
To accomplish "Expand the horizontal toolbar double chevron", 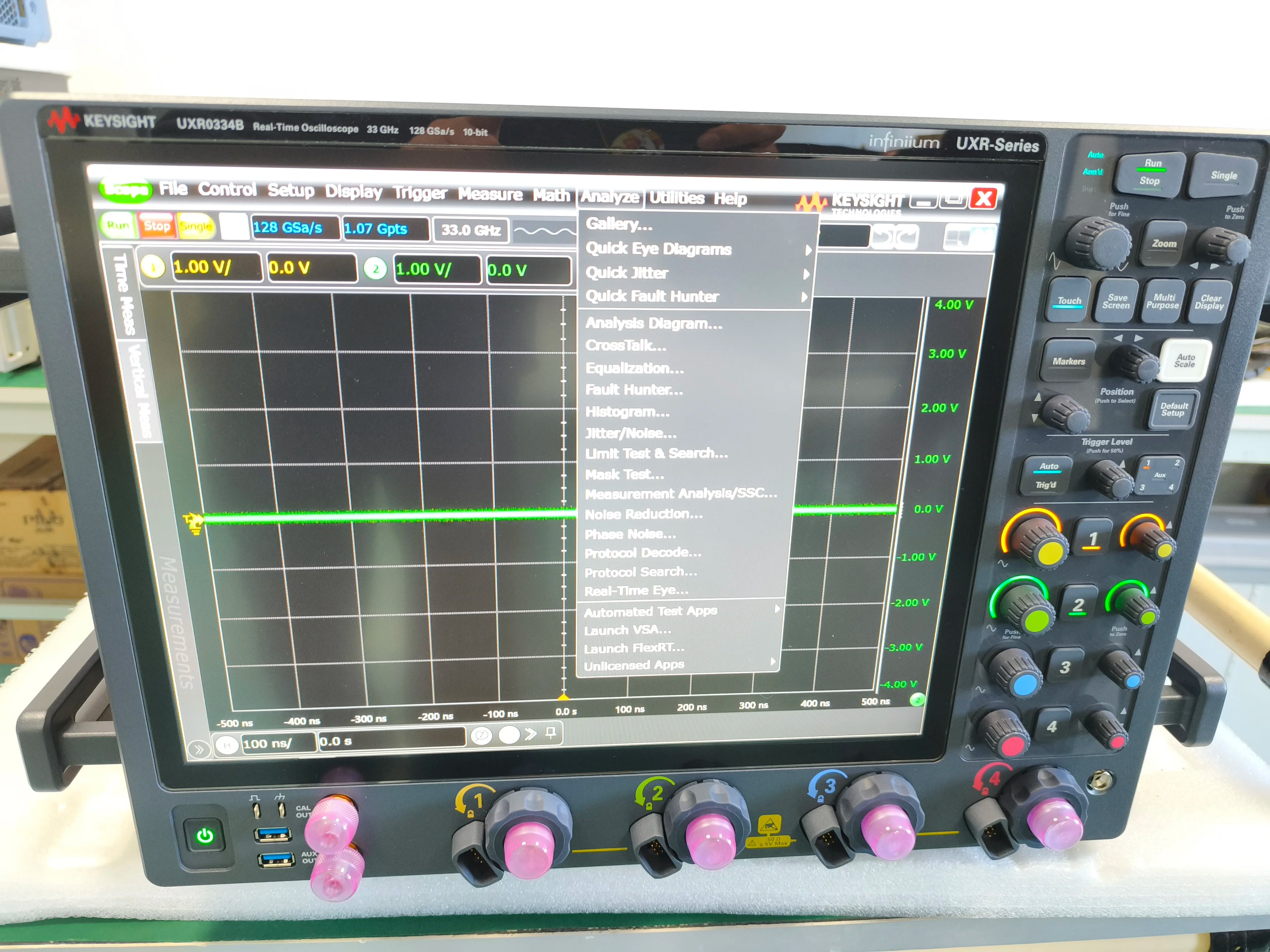I will [x=530, y=734].
